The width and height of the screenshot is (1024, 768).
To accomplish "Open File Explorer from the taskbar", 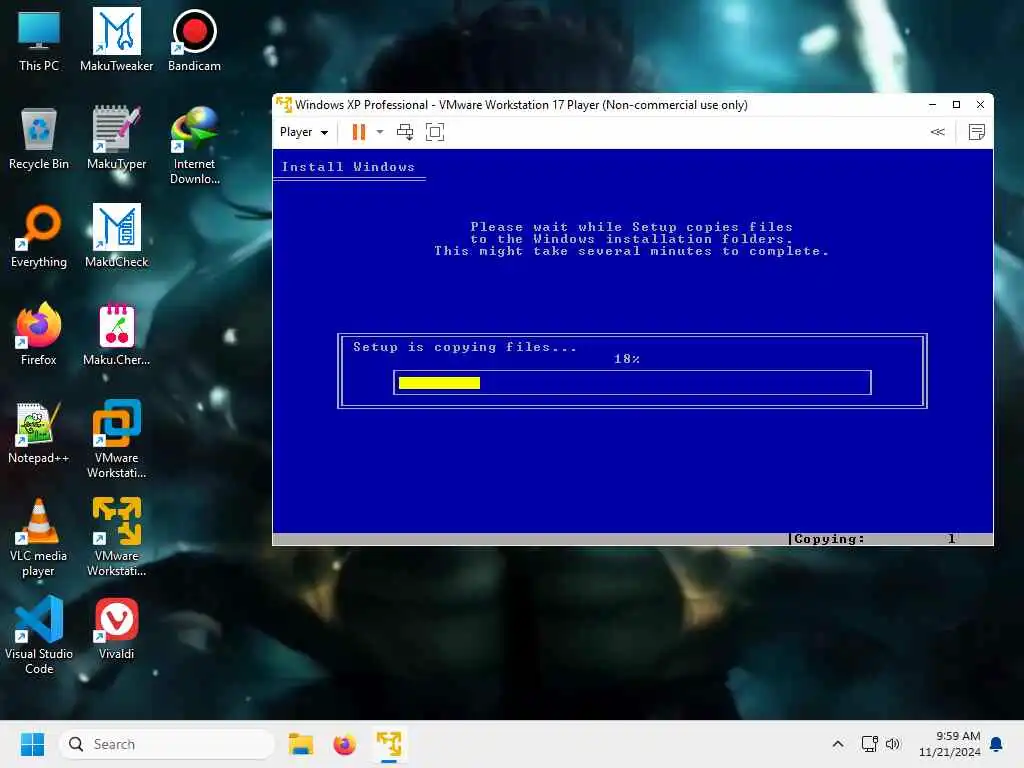I will pyautogui.click(x=301, y=744).
